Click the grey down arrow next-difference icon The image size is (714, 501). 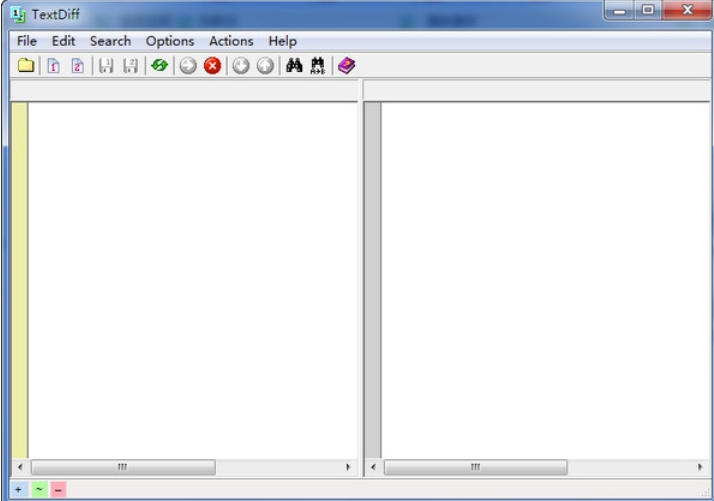(x=240, y=66)
